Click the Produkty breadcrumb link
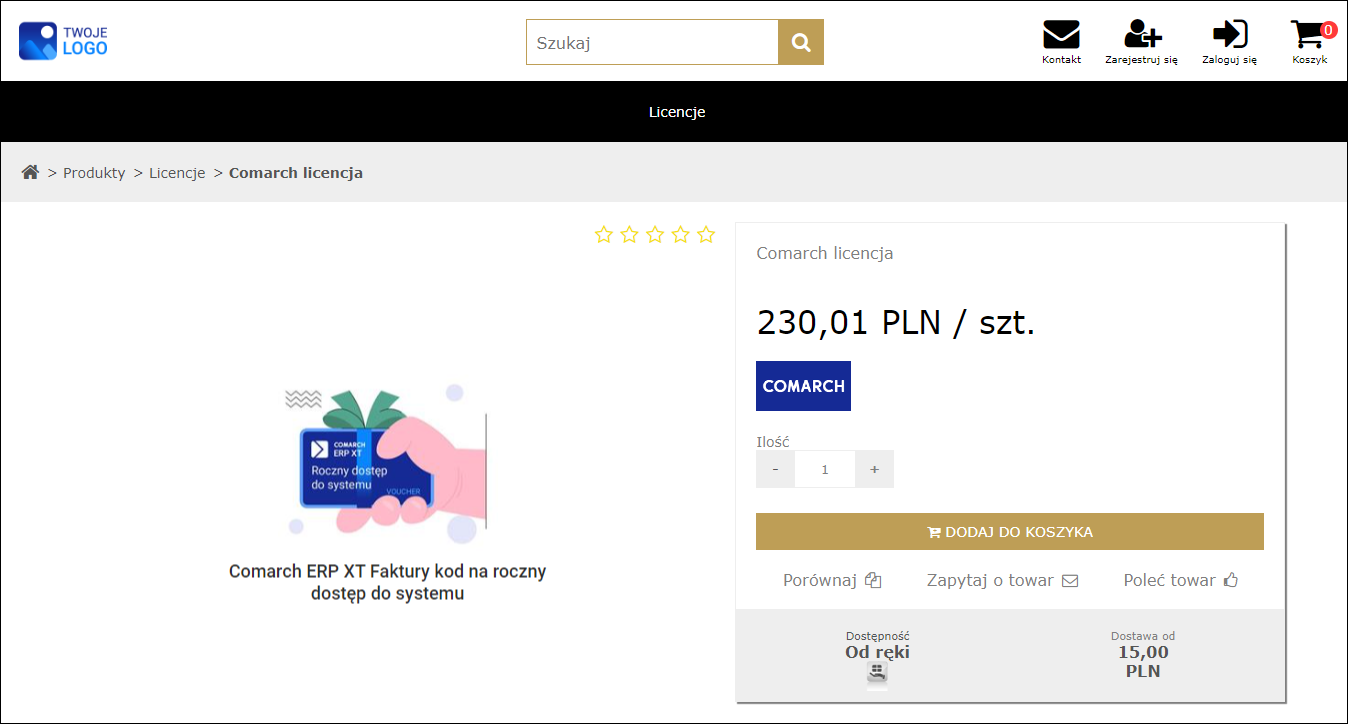 tap(94, 173)
